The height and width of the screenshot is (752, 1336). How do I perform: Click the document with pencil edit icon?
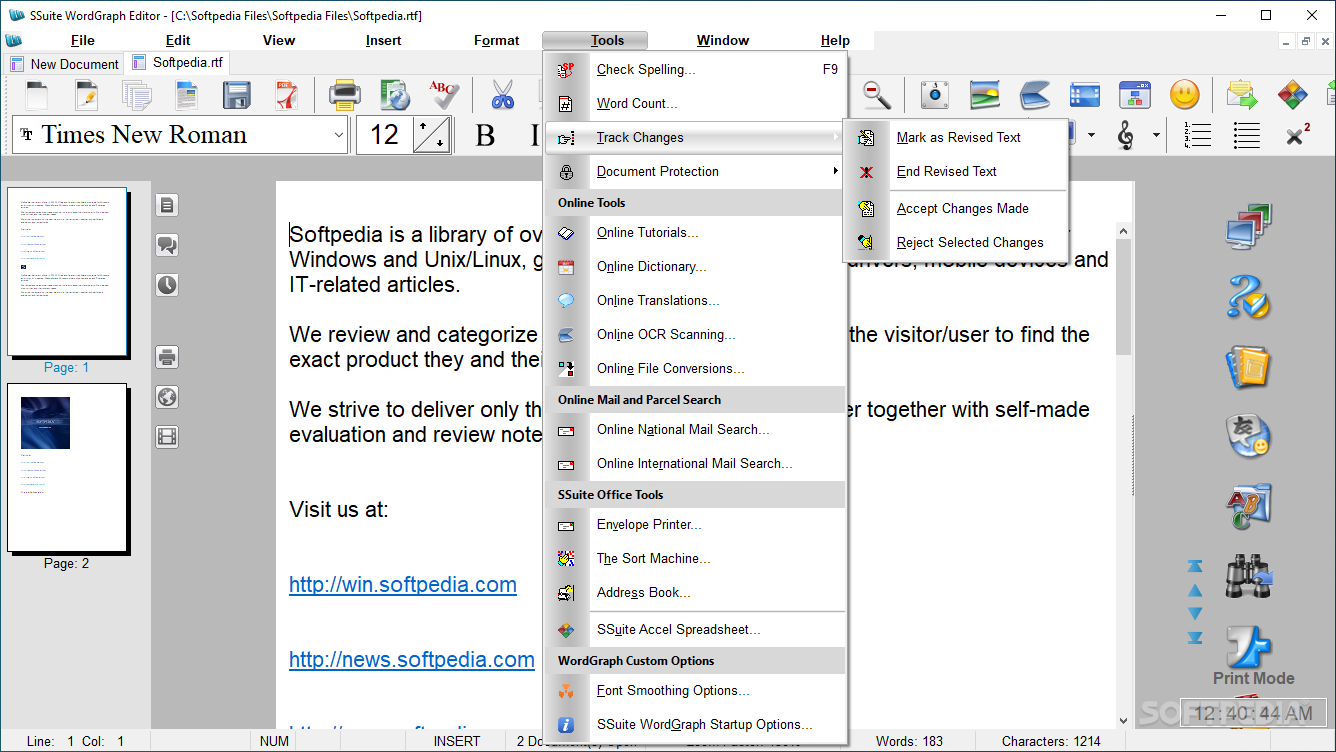[x=86, y=95]
